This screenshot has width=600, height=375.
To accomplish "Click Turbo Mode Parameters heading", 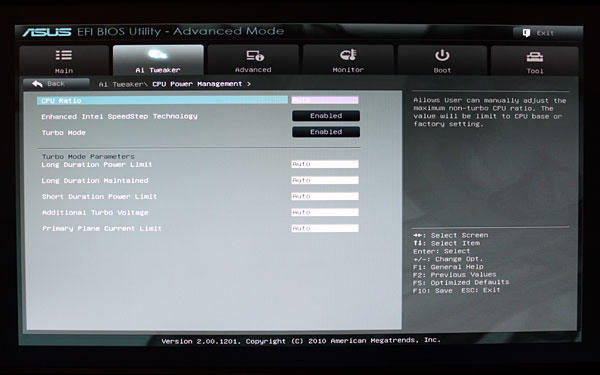I will click(x=88, y=157).
